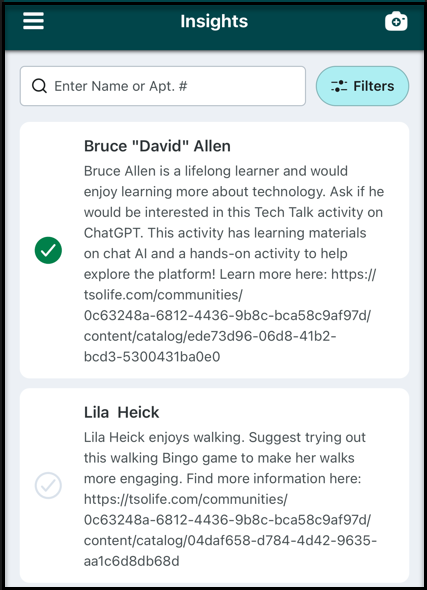
Task: Focus the Enter Name or Apt. # field
Action: click(x=163, y=86)
